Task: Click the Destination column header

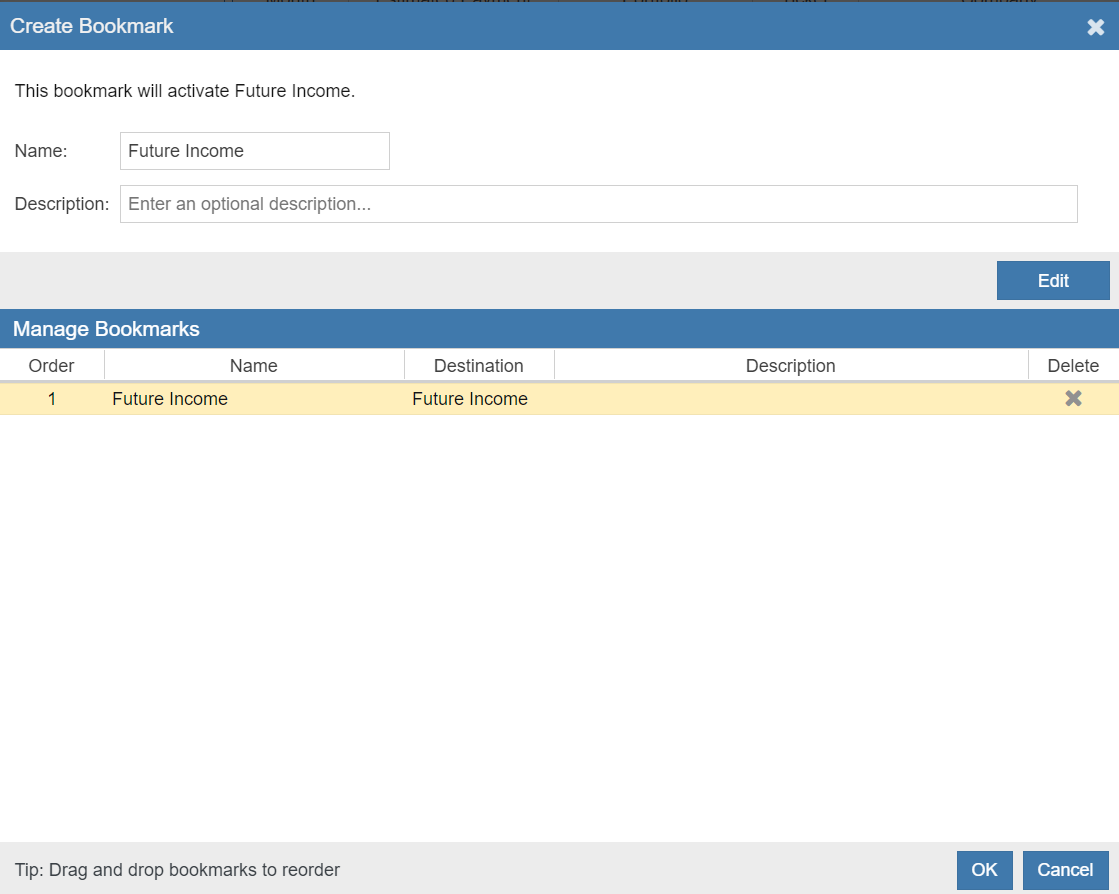Action: click(x=478, y=366)
